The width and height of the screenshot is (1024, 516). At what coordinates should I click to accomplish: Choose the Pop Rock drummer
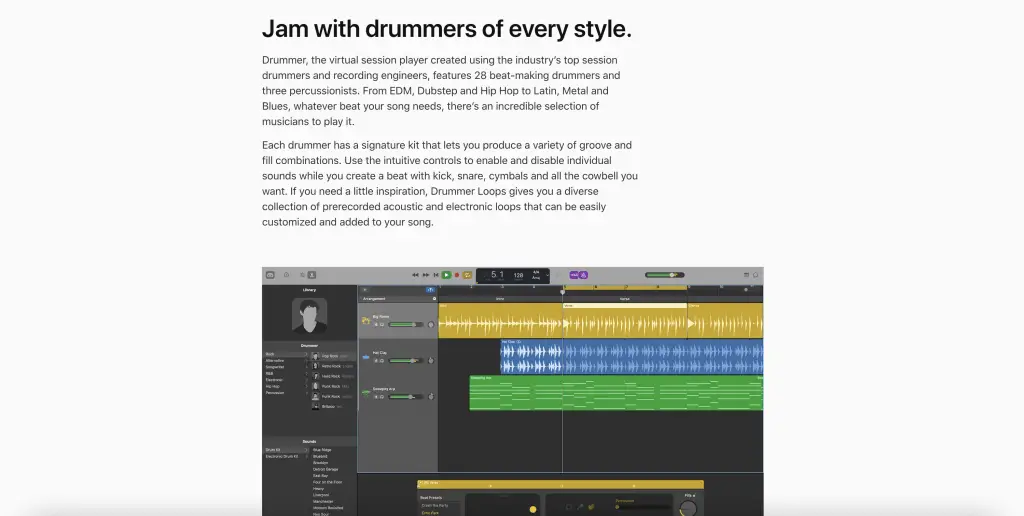[x=333, y=356]
